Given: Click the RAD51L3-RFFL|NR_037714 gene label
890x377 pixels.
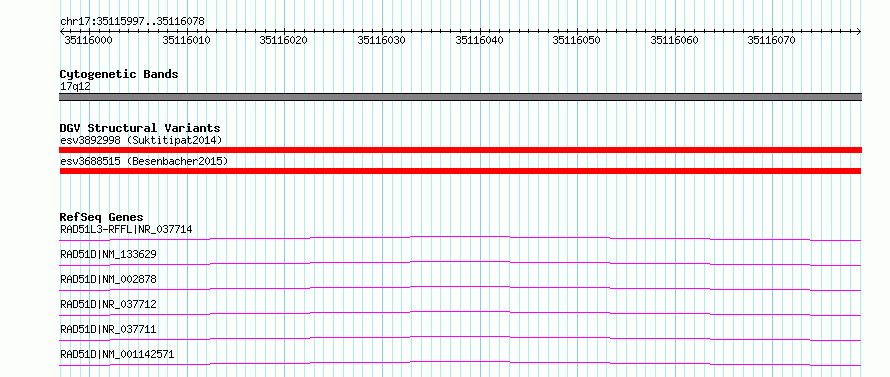Looking at the screenshot, I should pyautogui.click(x=126, y=229).
